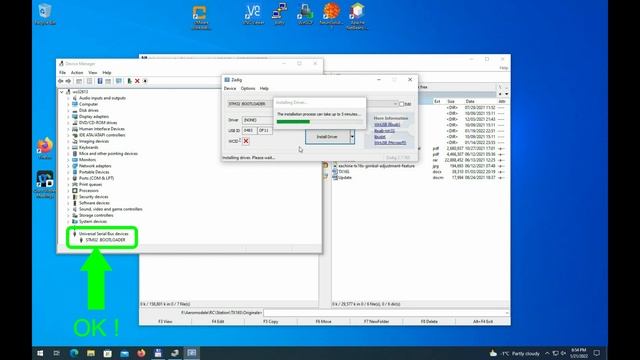This screenshot has width=640, height=360.
Task: Open the Options menu in Zadig
Action: click(x=248, y=89)
